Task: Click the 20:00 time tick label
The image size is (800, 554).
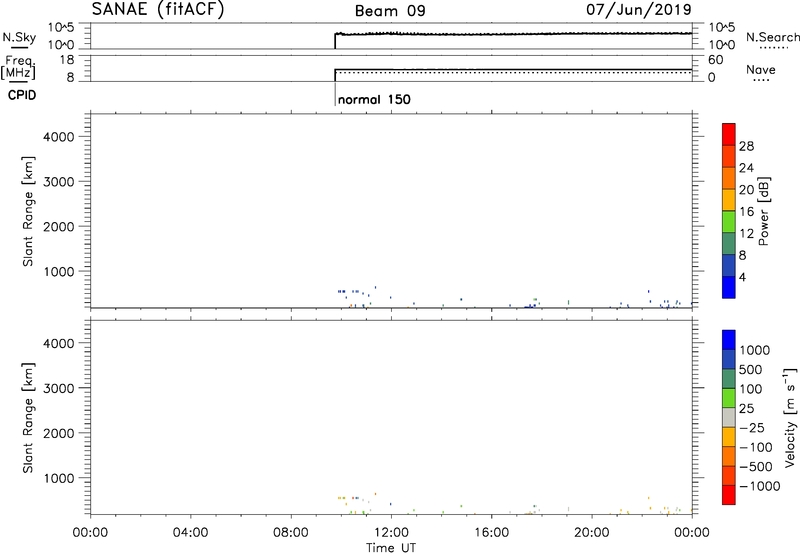Action: pos(591,533)
